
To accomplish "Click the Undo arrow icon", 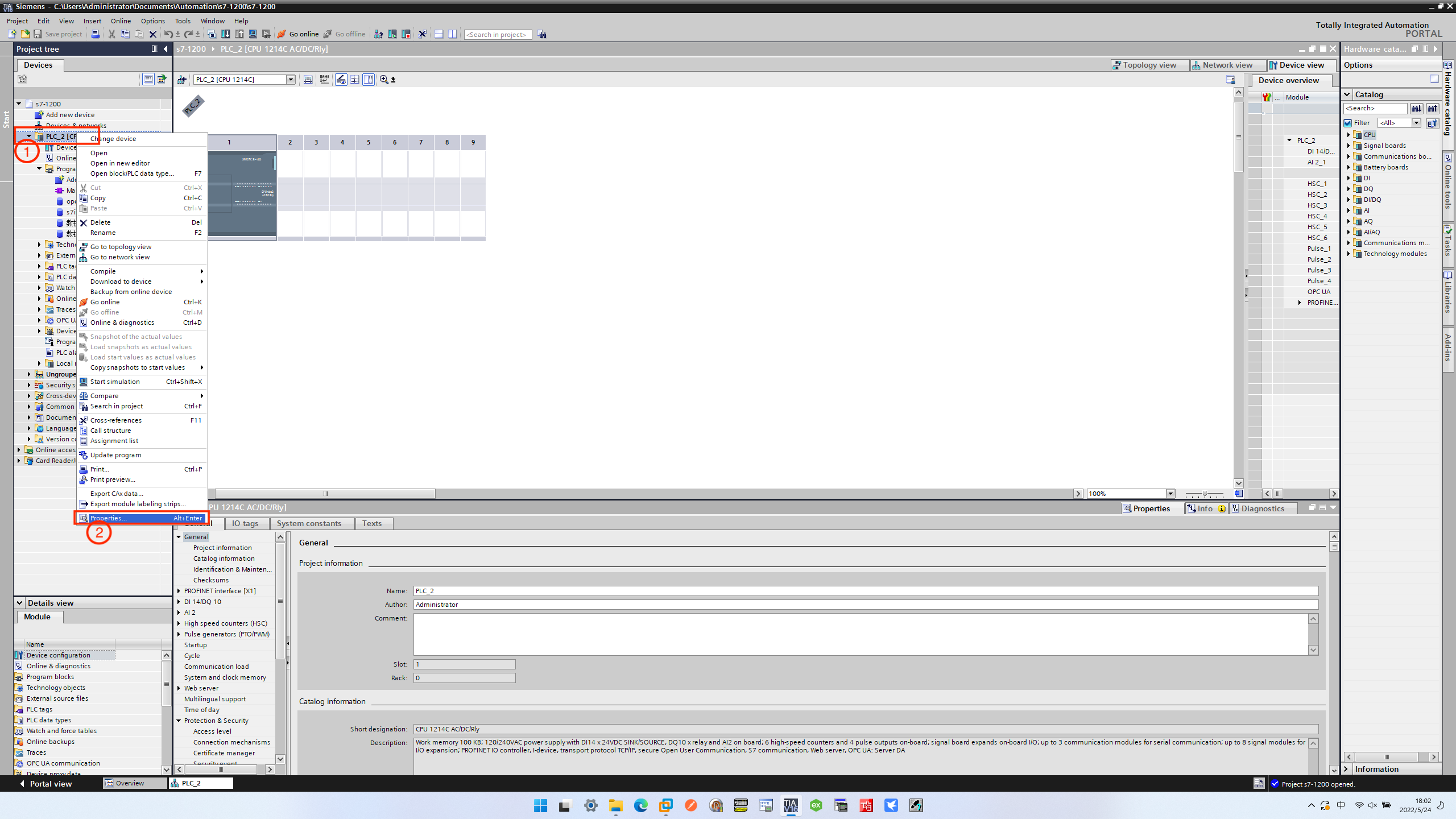I will (x=168, y=34).
